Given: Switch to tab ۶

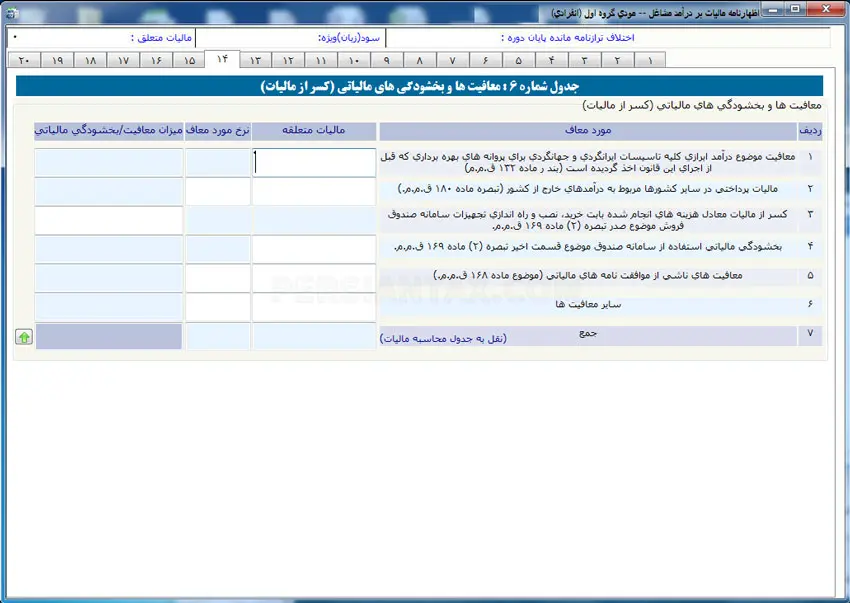Looking at the screenshot, I should point(485,60).
